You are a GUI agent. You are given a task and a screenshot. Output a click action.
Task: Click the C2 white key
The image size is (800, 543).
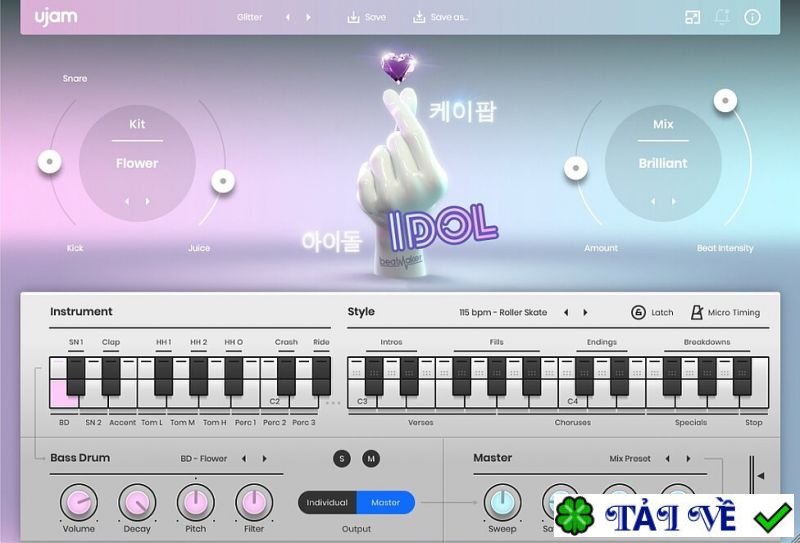[x=274, y=401]
